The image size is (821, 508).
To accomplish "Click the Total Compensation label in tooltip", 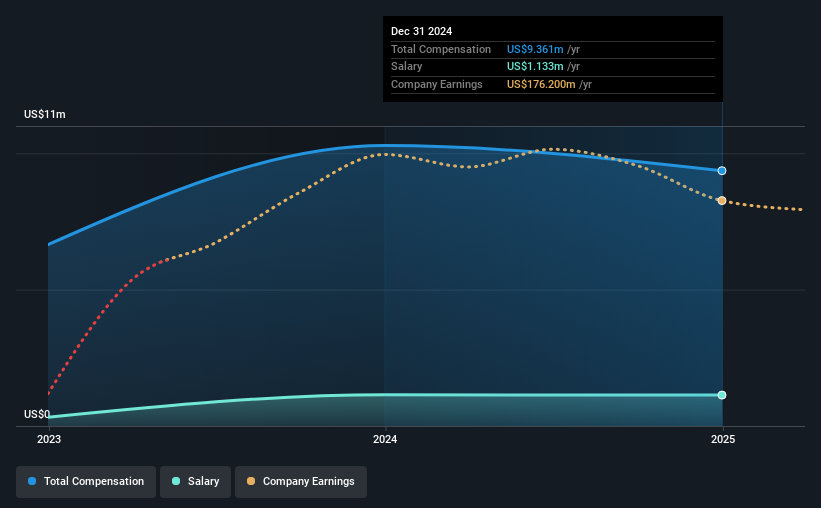I will 441,49.
